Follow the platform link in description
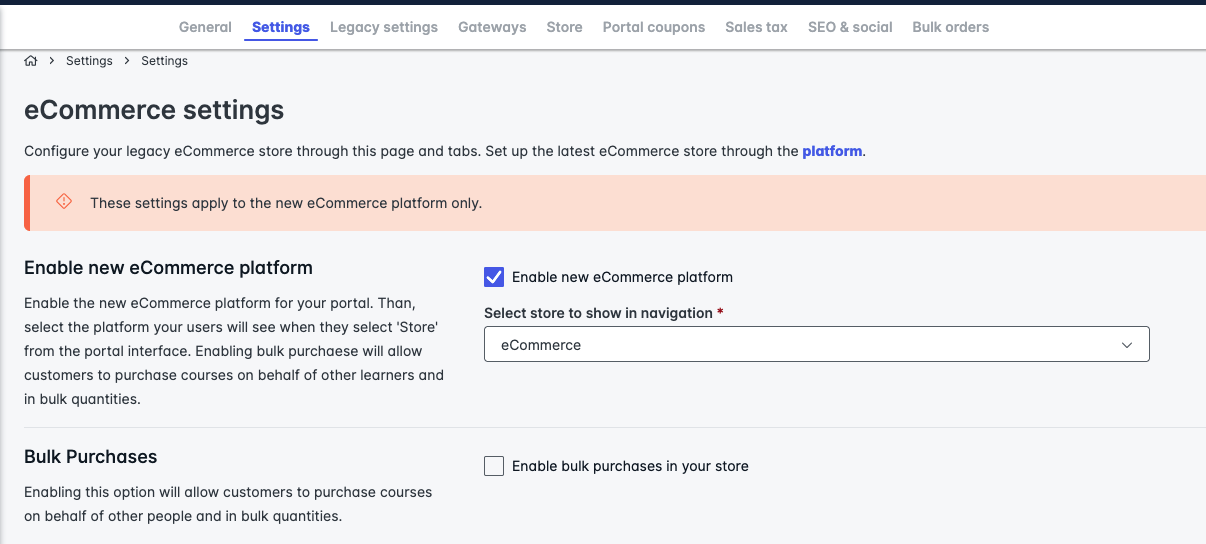The height and width of the screenshot is (544, 1206). (x=832, y=151)
